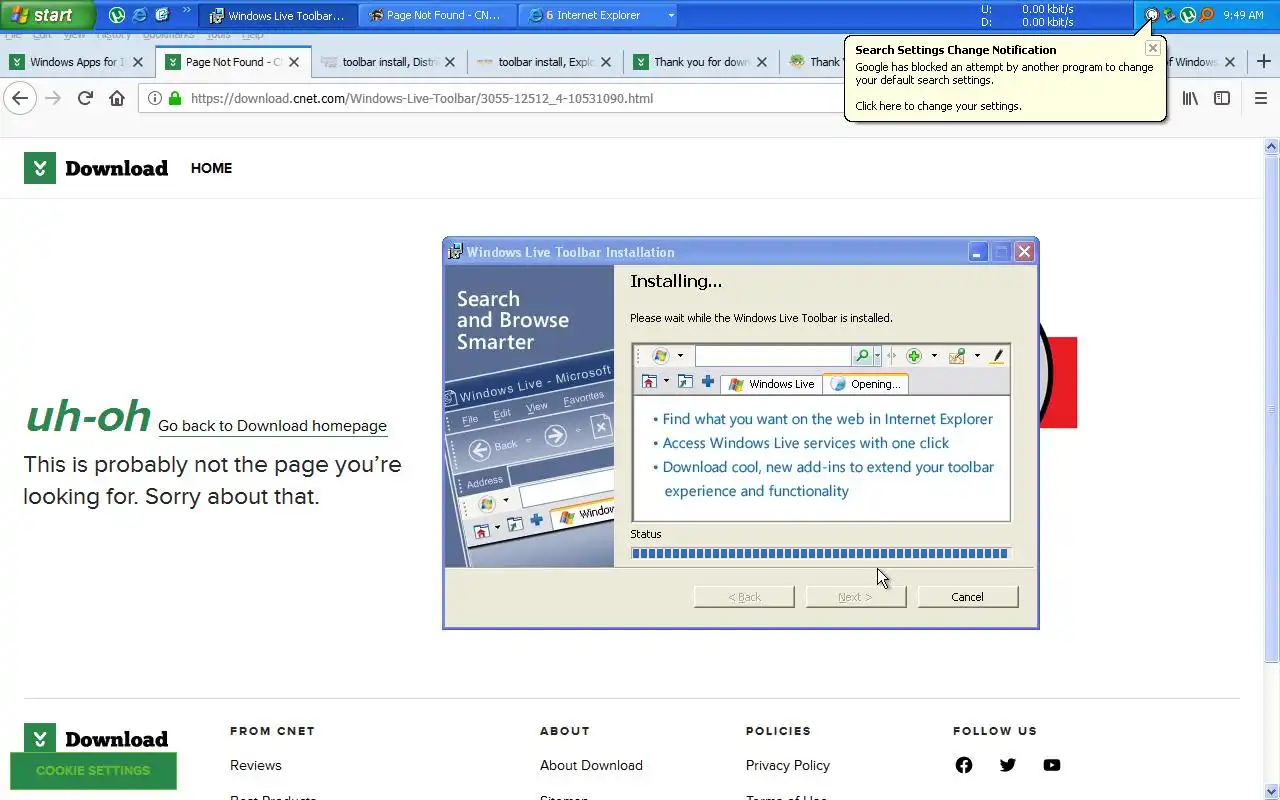
Task: Click the greyed-out Next button in installer
Action: 855,597
